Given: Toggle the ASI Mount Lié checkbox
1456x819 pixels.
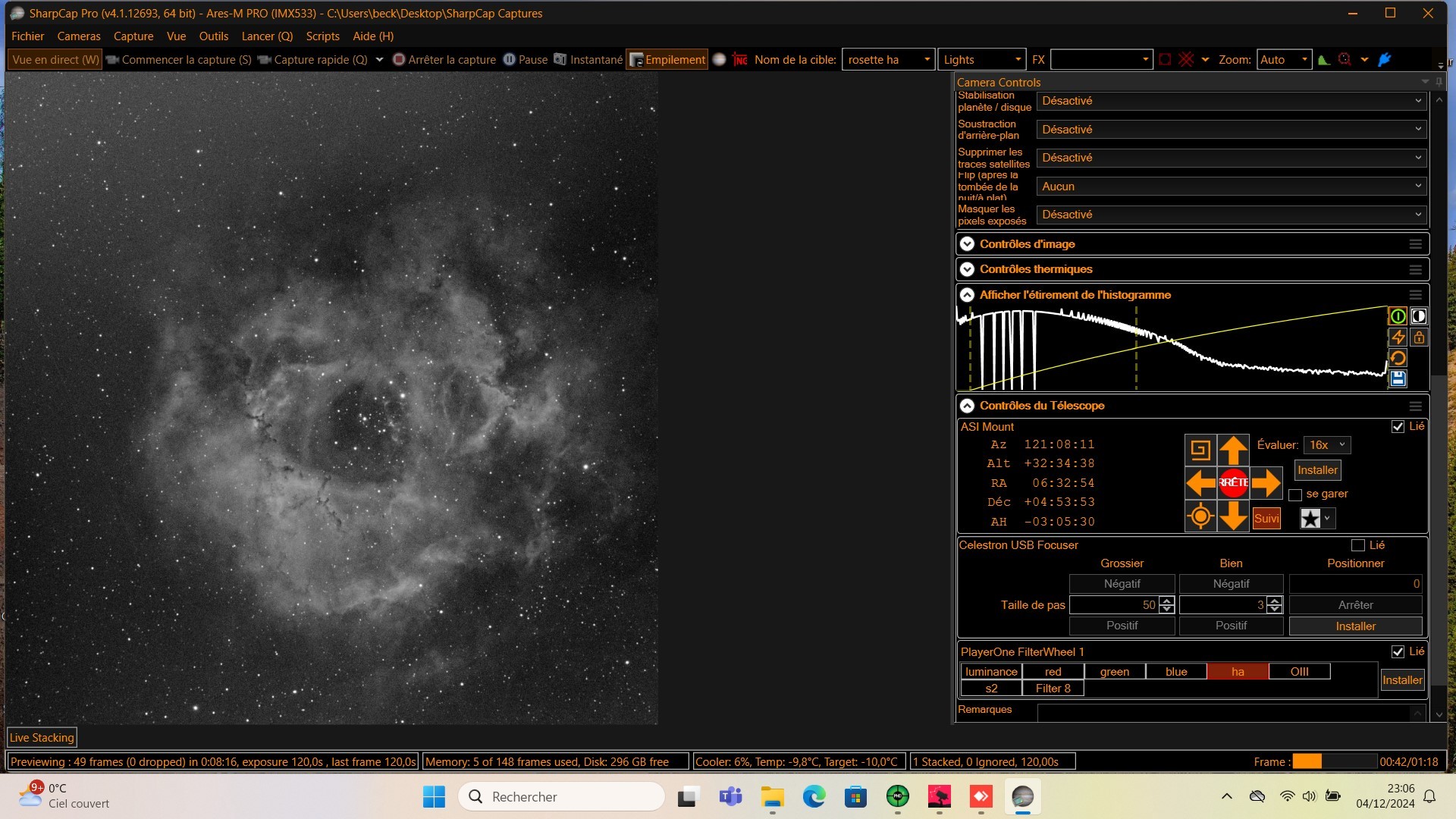Looking at the screenshot, I should 1398,427.
